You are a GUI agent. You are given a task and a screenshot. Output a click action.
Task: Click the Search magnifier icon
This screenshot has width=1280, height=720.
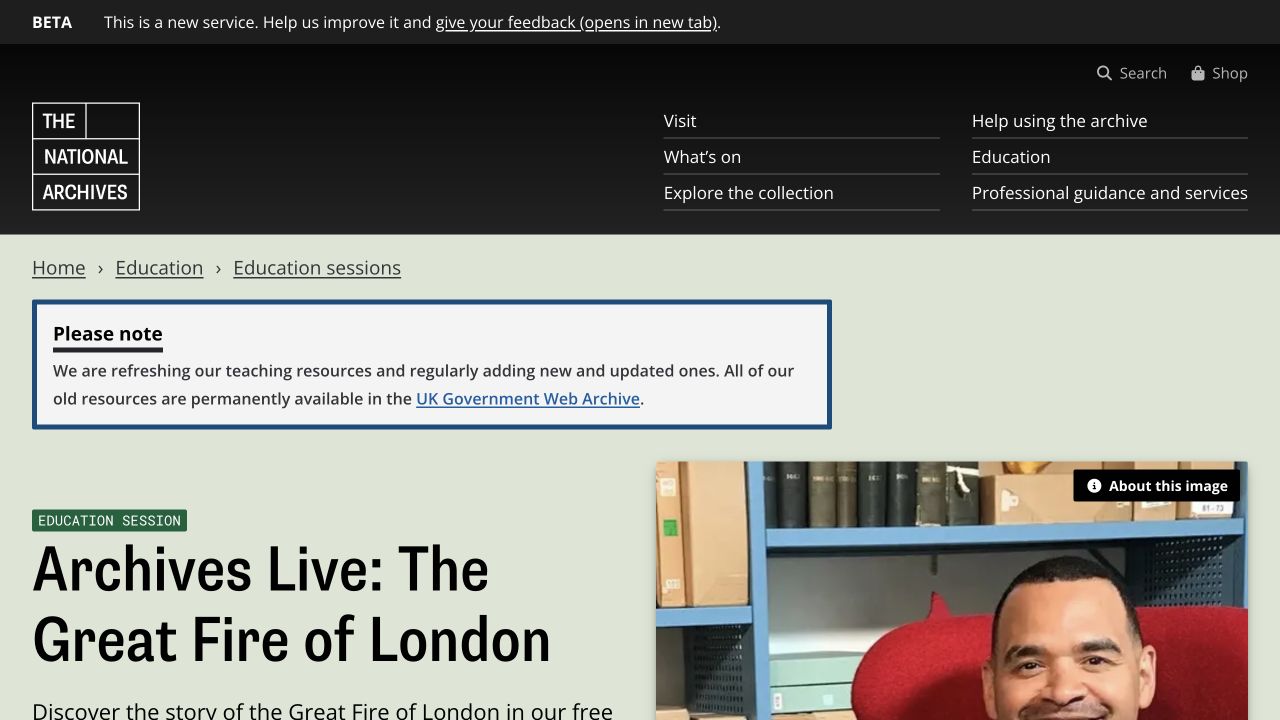click(x=1104, y=73)
